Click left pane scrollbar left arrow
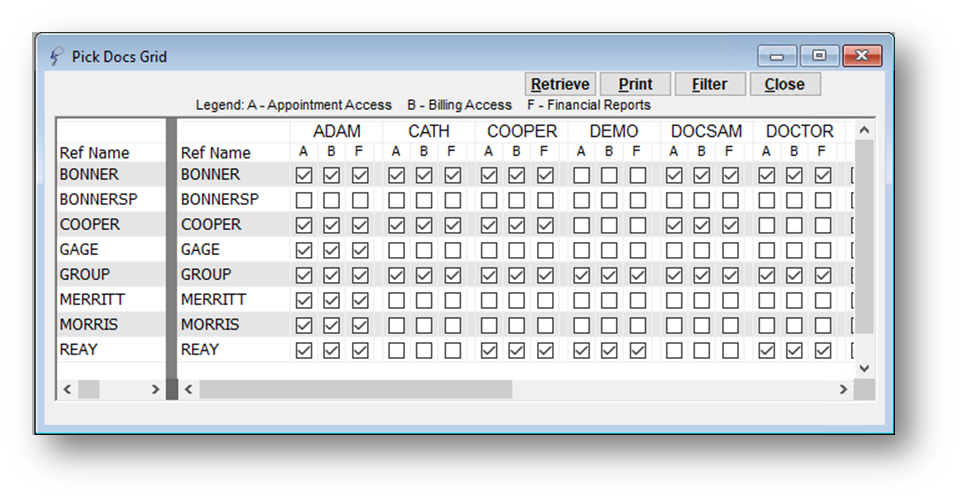This screenshot has height=500, width=960. coord(67,389)
